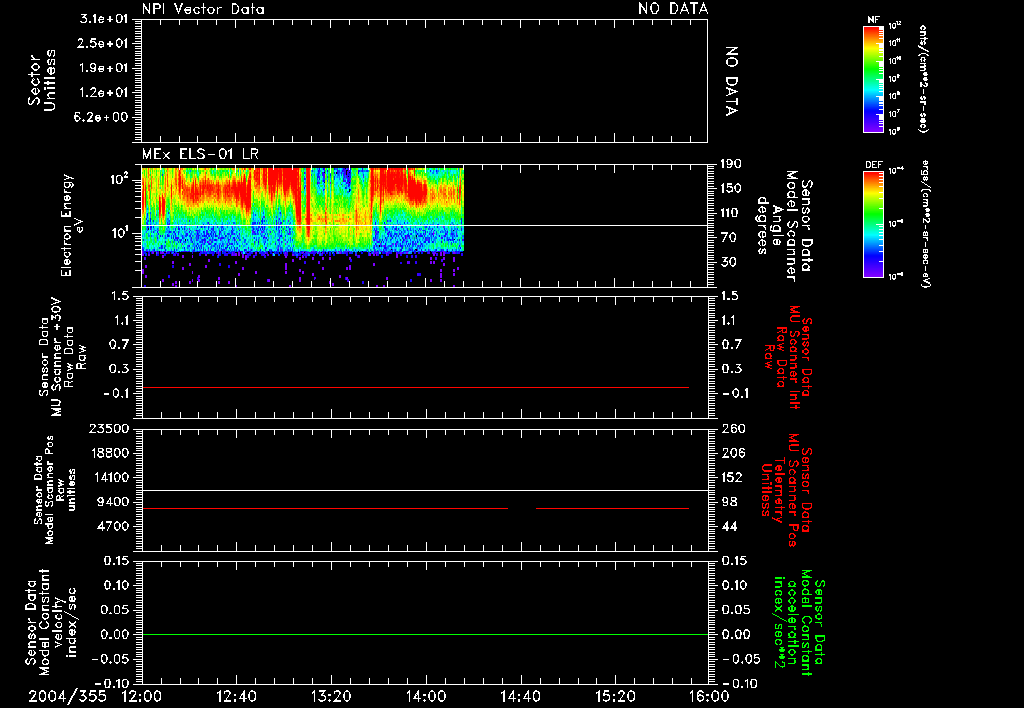Click the red line in the MU Scanner +30V panel
This screenshot has height=708, width=1024.
click(415, 387)
